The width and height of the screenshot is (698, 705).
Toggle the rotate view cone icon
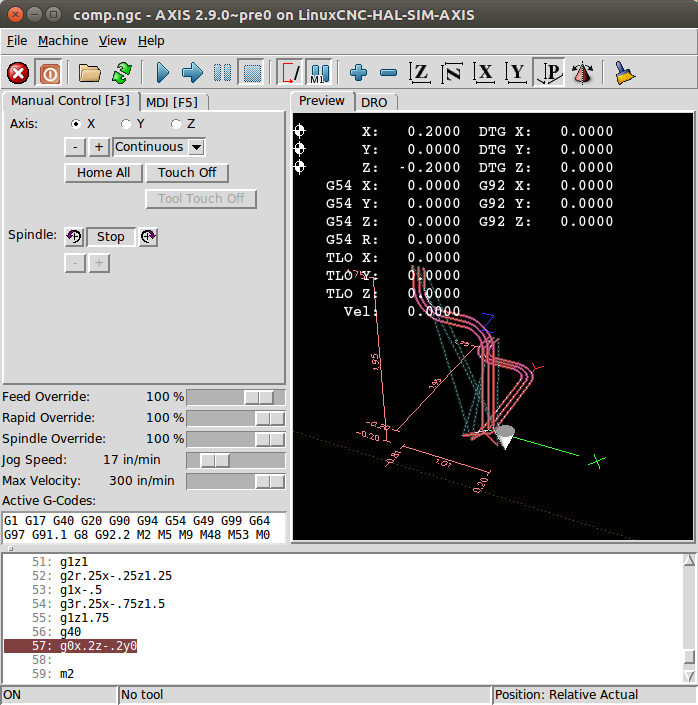[582, 73]
